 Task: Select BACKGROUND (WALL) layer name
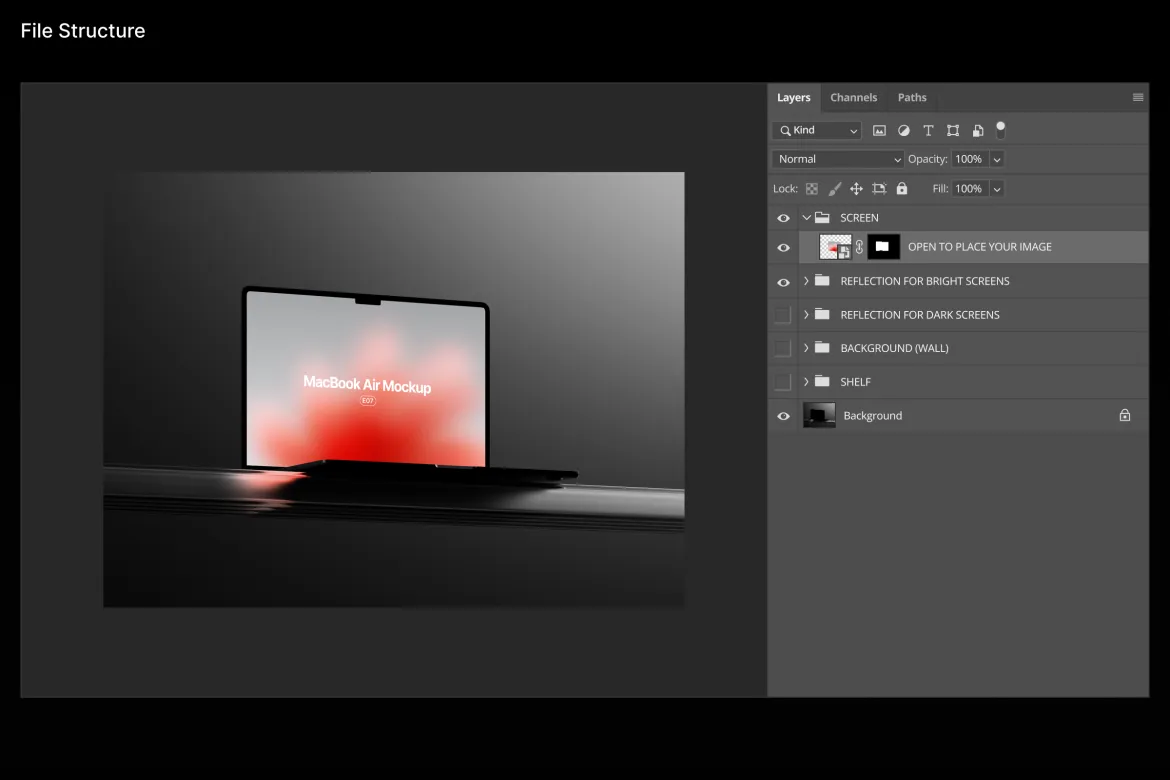click(x=895, y=348)
